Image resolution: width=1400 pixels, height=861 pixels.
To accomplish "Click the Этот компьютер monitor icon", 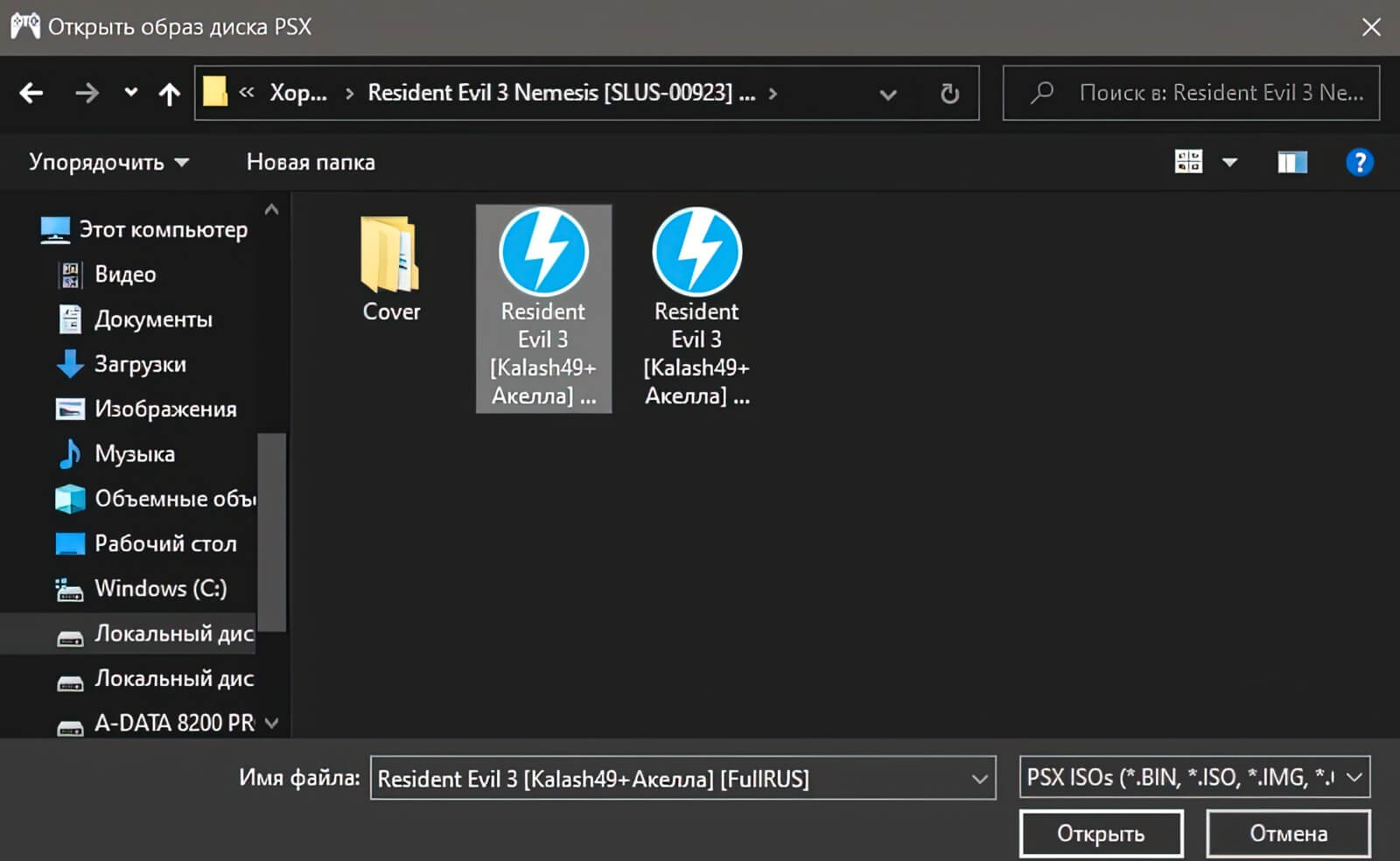I will coord(55,230).
